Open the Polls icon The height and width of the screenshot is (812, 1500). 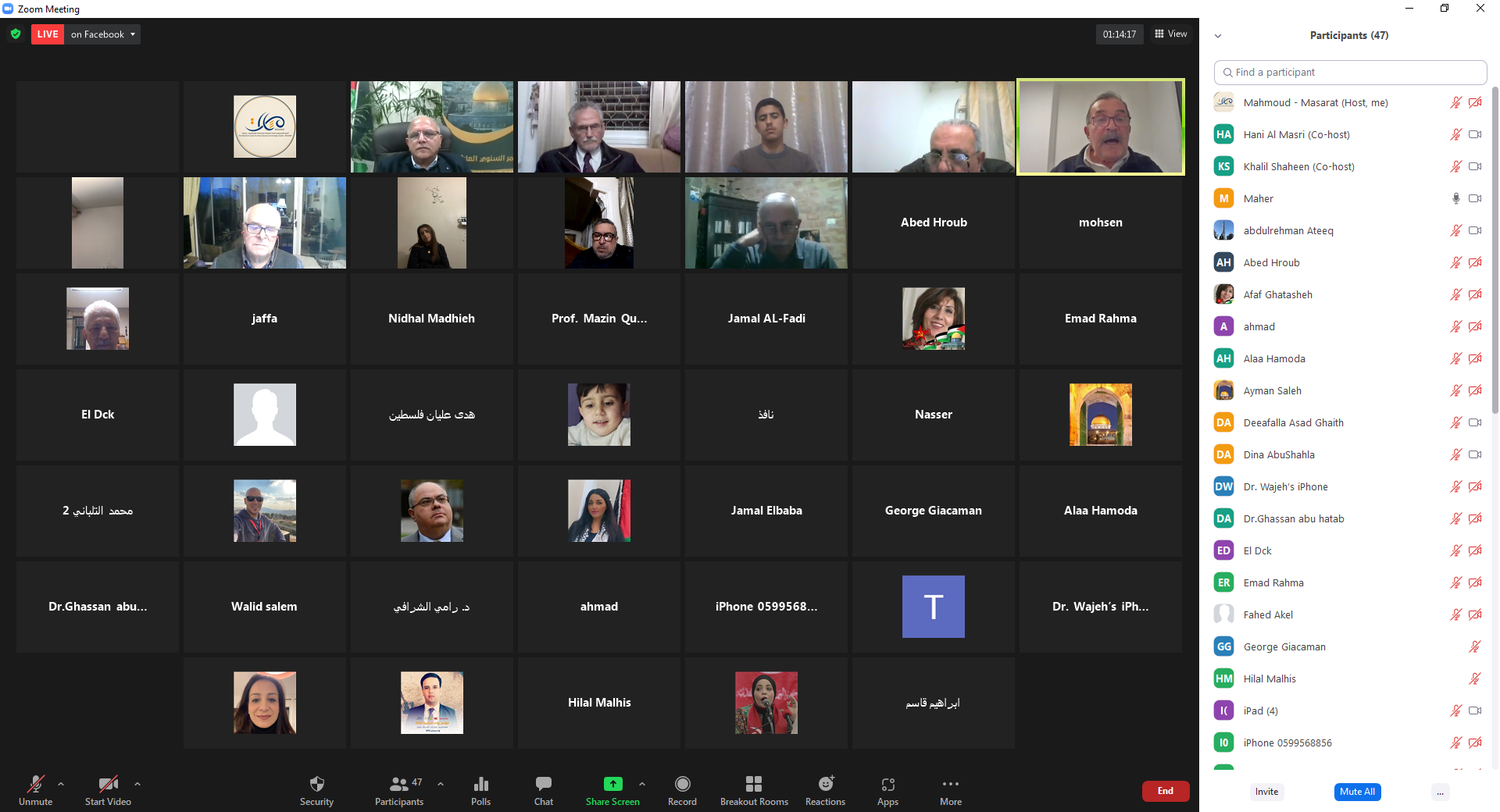point(480,785)
